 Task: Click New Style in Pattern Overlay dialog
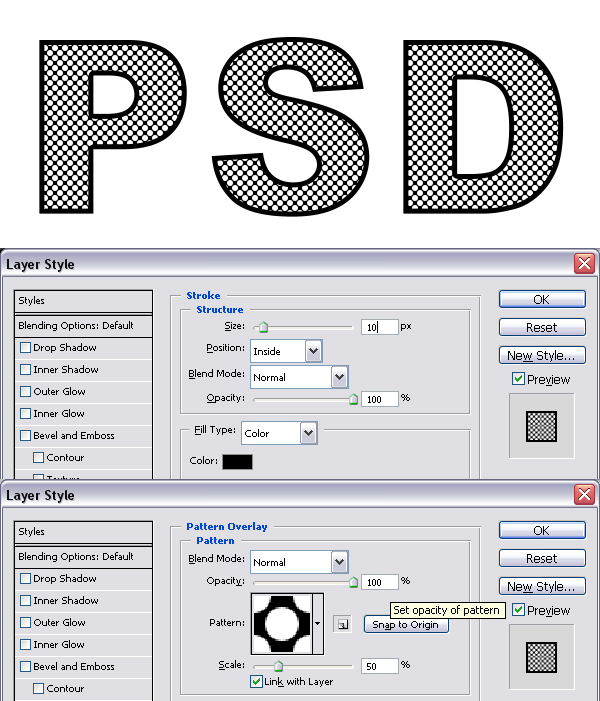[542, 586]
